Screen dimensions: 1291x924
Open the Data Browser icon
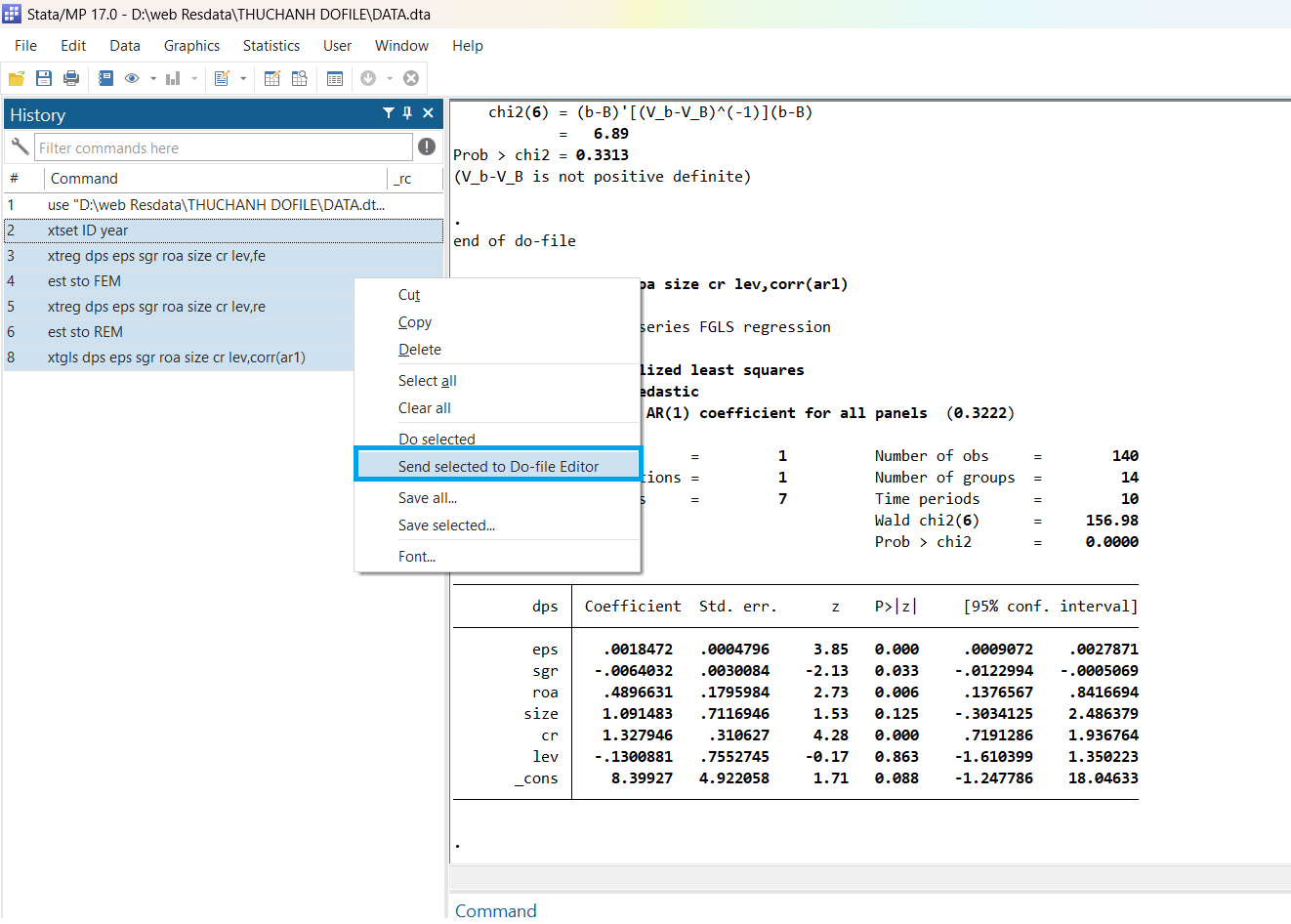300,78
